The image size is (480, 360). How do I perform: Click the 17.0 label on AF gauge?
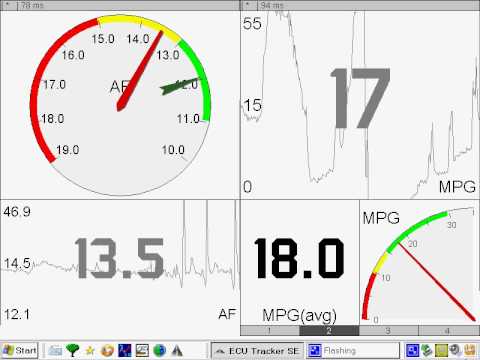[54, 84]
